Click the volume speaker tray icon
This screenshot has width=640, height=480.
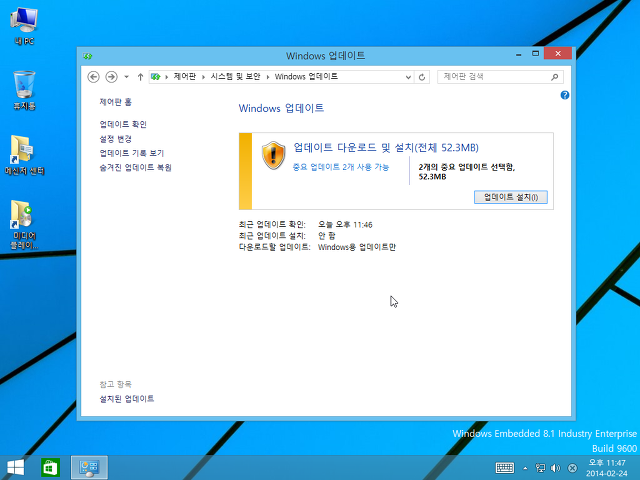(555, 468)
